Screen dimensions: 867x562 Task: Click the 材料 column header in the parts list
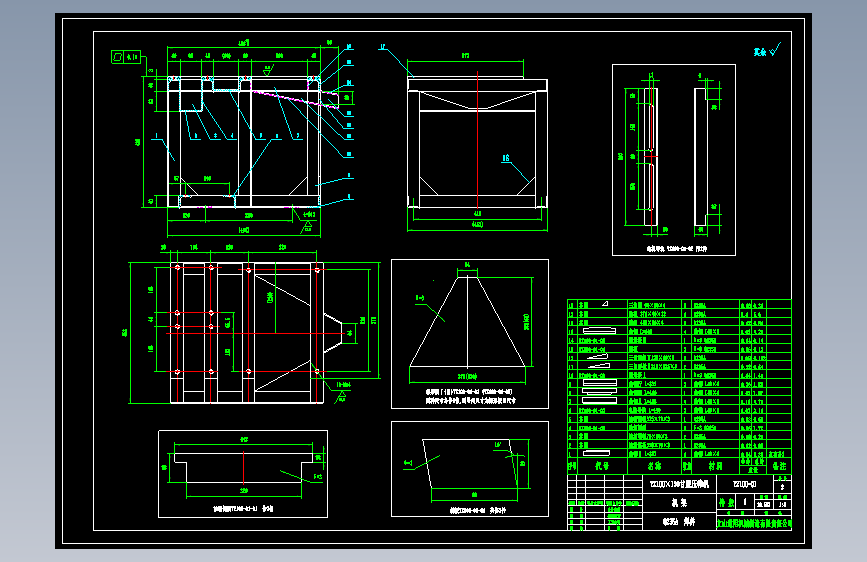(x=715, y=466)
